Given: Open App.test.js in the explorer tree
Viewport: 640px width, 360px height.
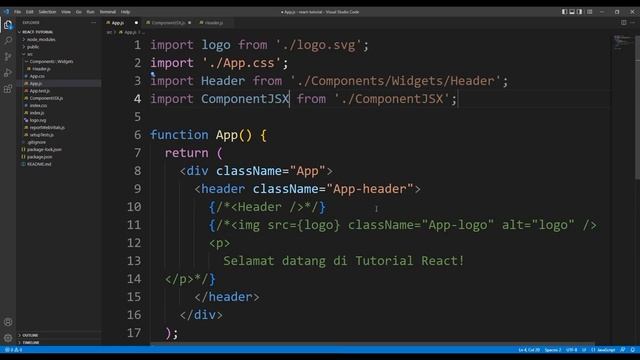Looking at the screenshot, I should click(40, 91).
